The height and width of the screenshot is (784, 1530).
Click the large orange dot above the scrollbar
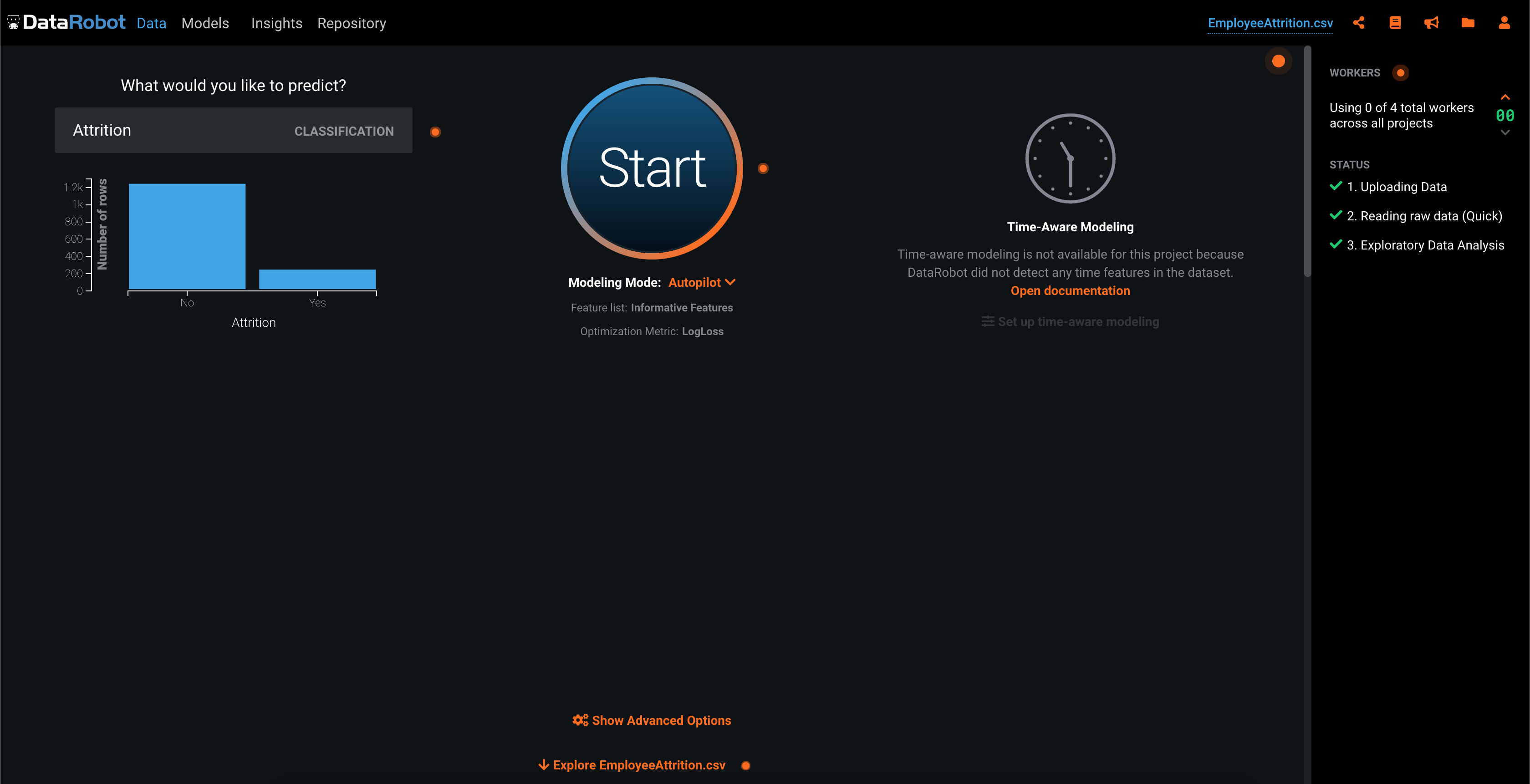[x=1278, y=61]
